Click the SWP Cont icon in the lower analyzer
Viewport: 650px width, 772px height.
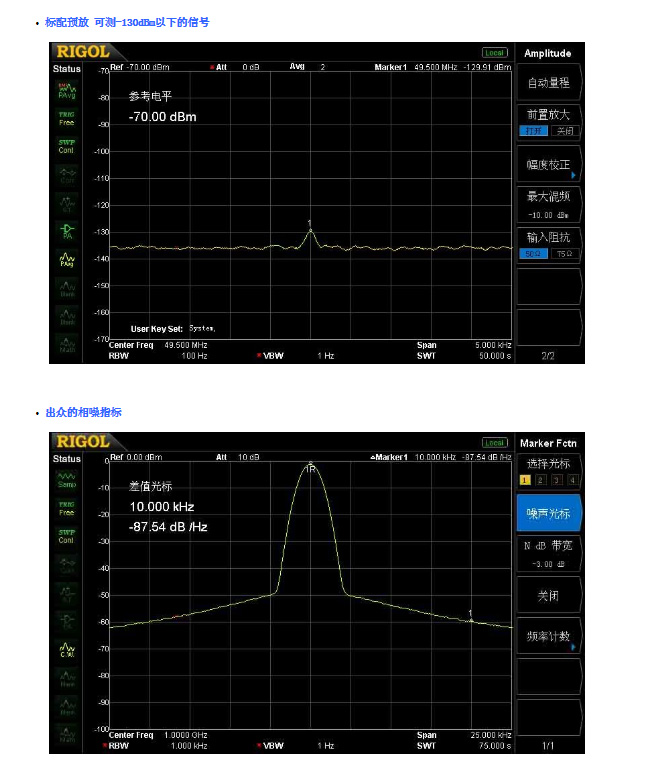tap(66, 536)
